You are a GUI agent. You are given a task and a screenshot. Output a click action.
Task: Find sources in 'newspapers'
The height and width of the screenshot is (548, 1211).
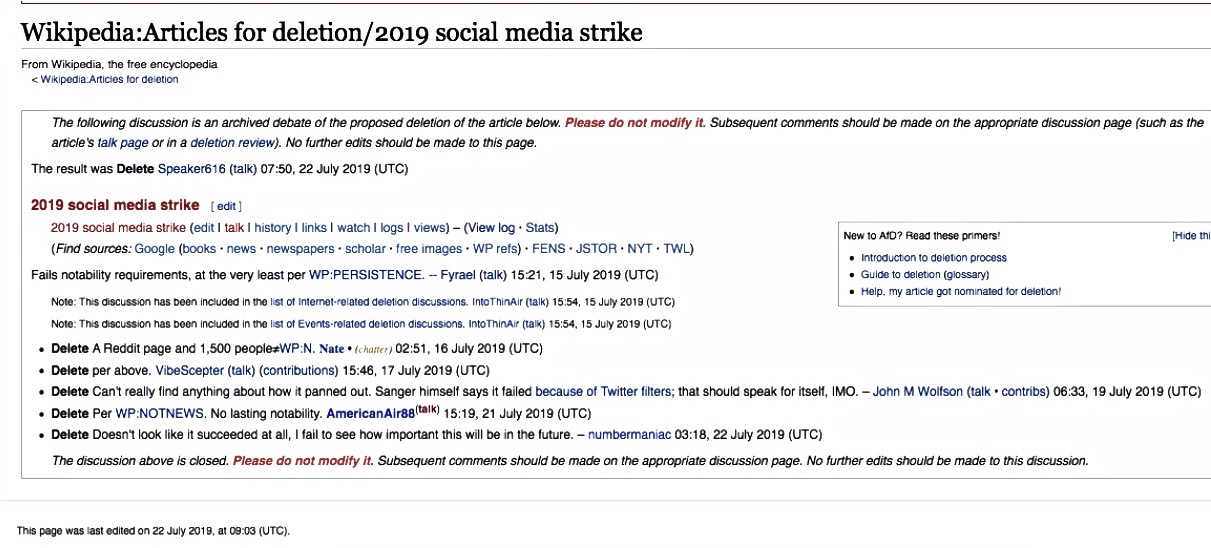click(x=301, y=249)
